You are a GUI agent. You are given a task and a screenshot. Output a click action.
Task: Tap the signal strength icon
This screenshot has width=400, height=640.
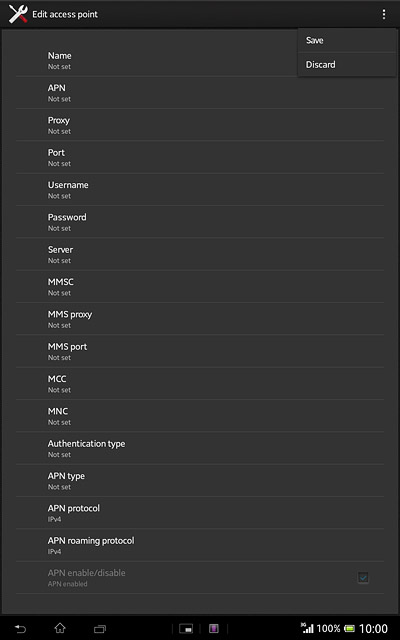click(x=307, y=628)
